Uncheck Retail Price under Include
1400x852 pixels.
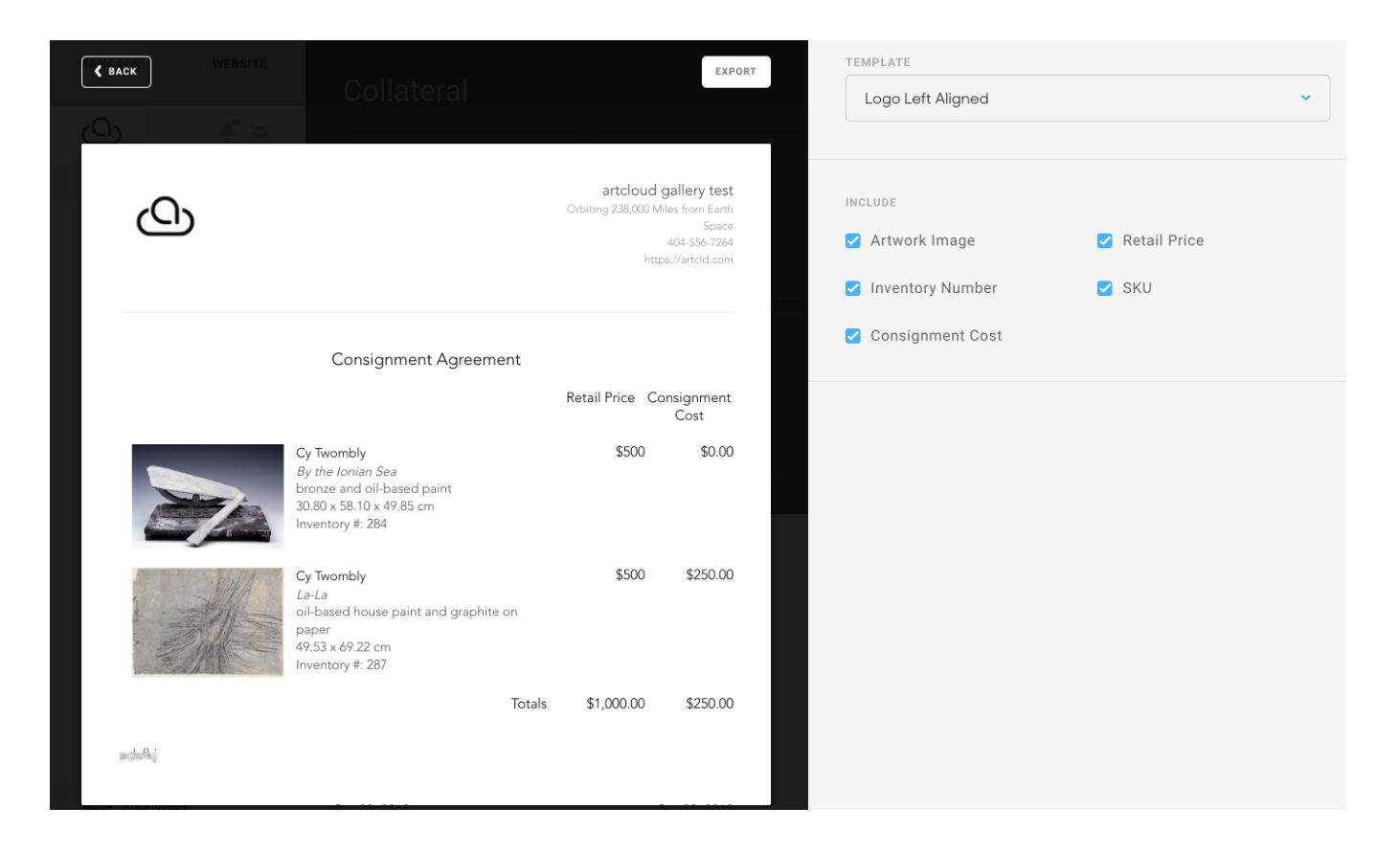point(1103,240)
